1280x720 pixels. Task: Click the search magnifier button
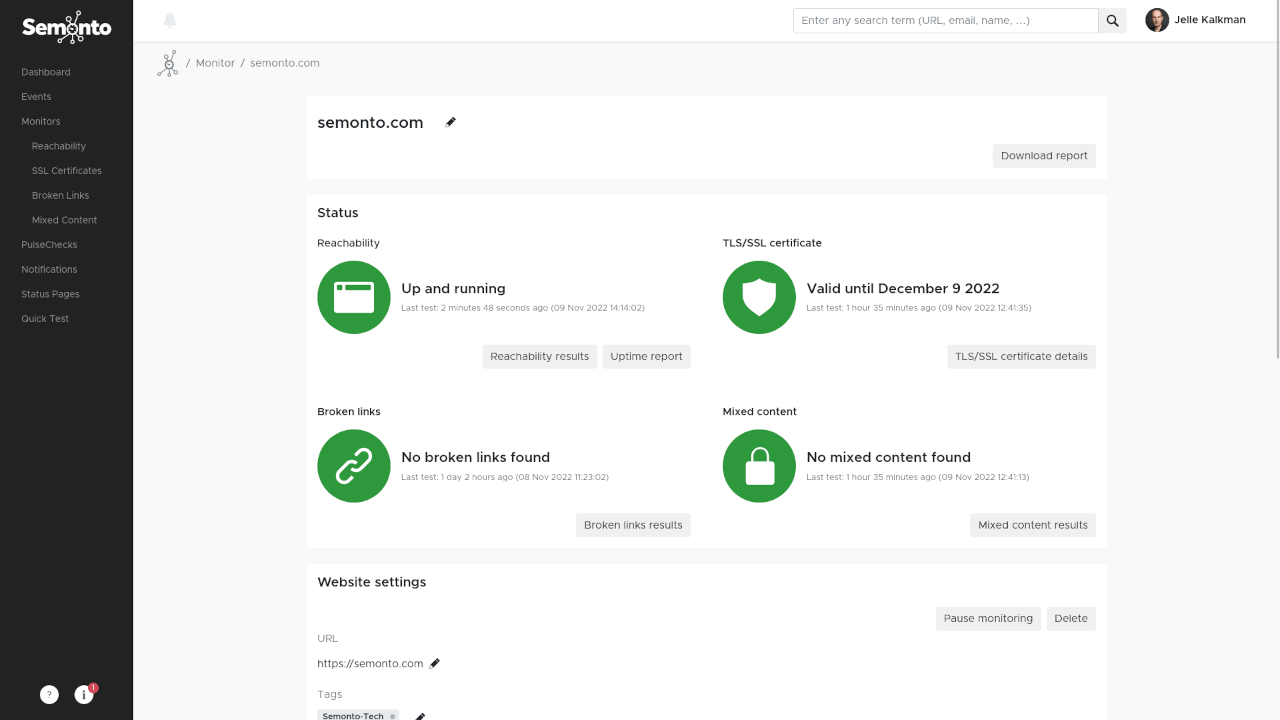pos(1112,21)
